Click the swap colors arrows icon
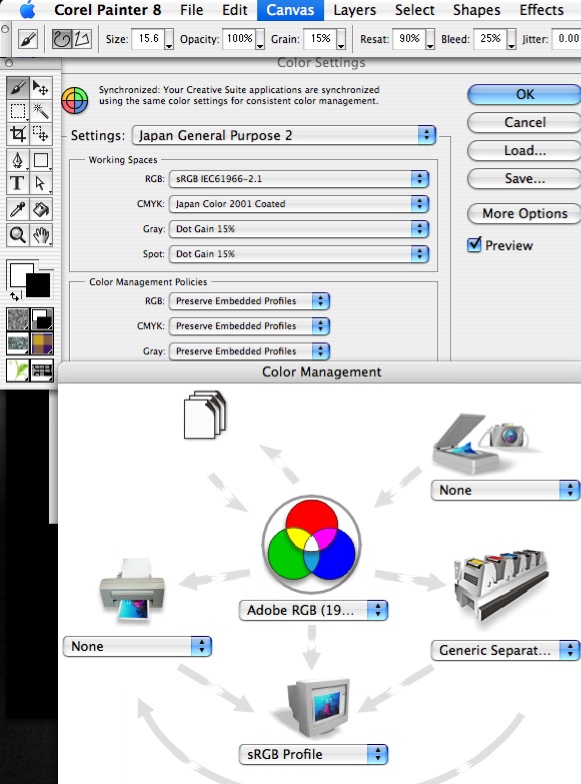This screenshot has height=784, width=581. 15,296
